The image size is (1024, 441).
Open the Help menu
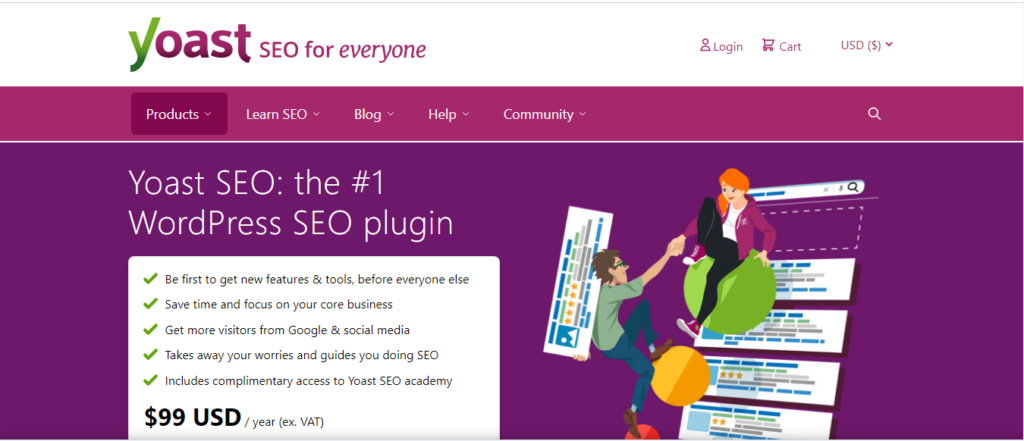tap(449, 114)
